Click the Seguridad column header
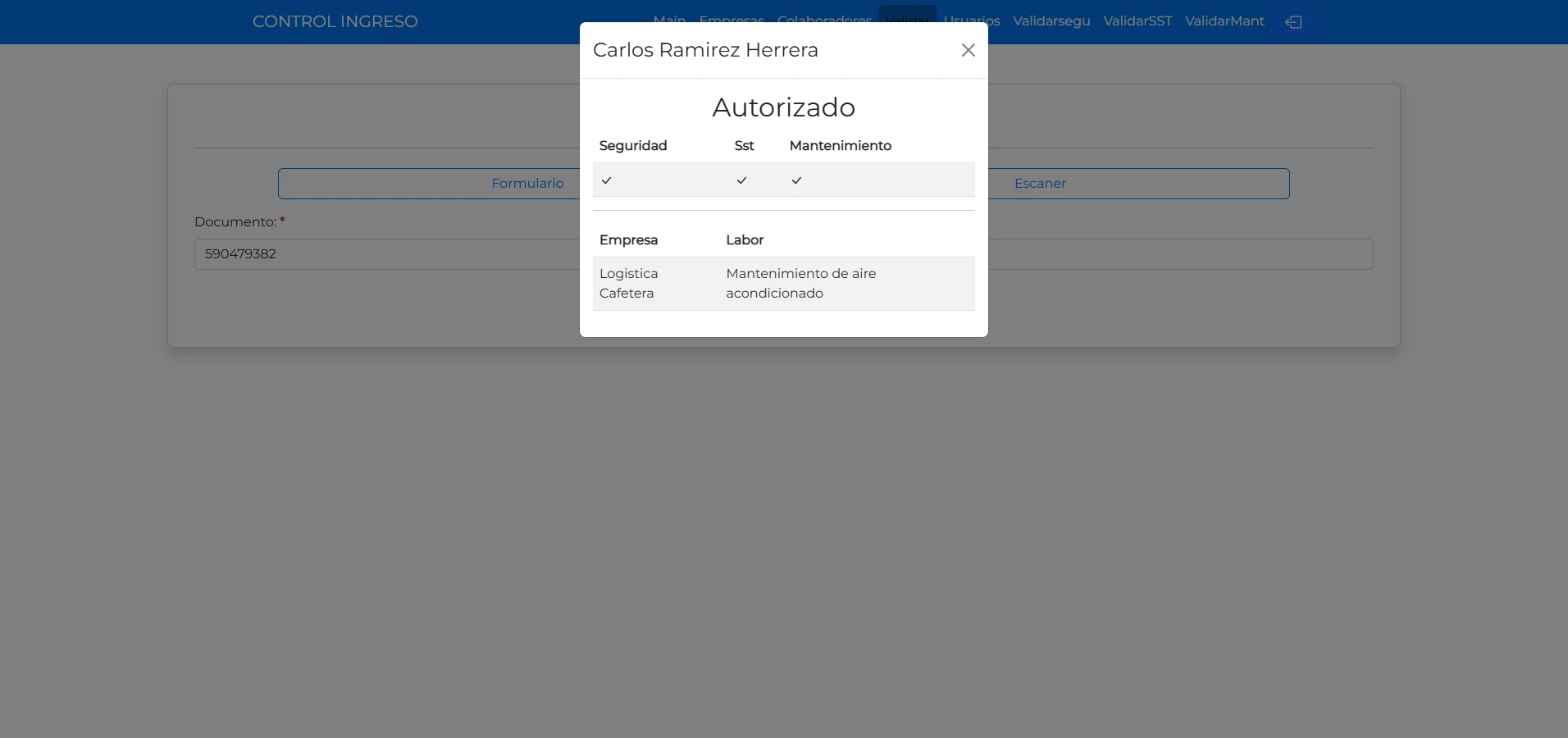The width and height of the screenshot is (1568, 738). (633, 146)
